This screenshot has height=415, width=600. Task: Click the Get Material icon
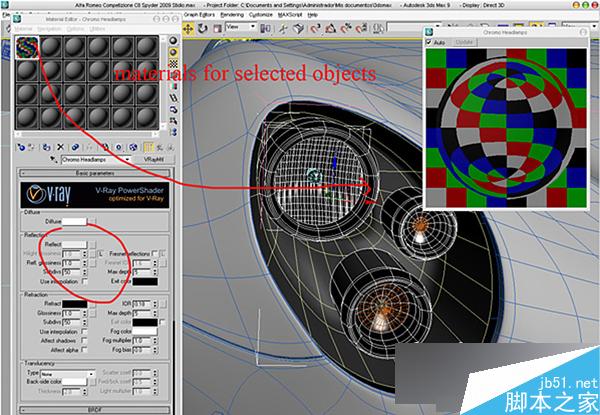(x=21, y=147)
